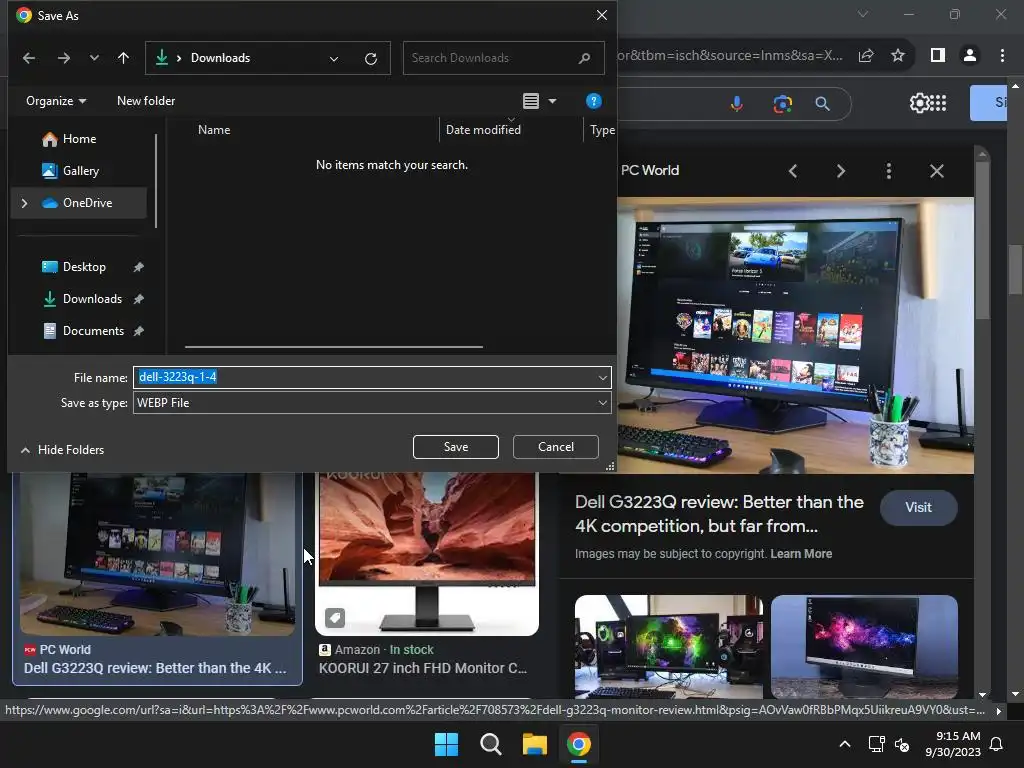Image resolution: width=1024 pixels, height=768 pixels.
Task: Bookmark this tab with star icon
Action: click(898, 56)
